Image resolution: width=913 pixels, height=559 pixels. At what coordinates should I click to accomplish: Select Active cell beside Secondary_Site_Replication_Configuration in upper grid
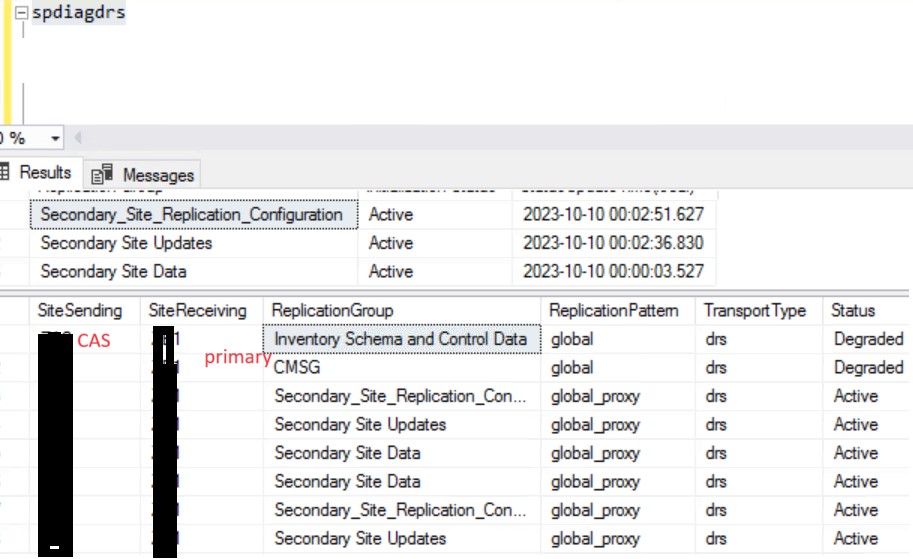coord(435,214)
